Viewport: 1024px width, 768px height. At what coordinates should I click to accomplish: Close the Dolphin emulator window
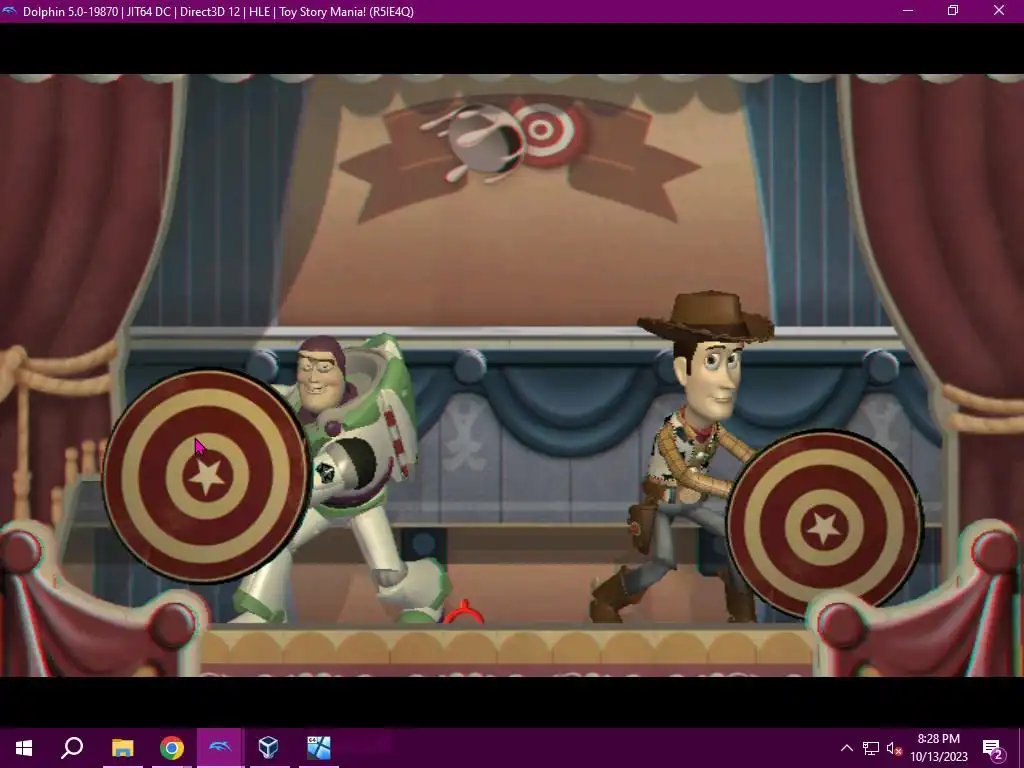tap(999, 11)
